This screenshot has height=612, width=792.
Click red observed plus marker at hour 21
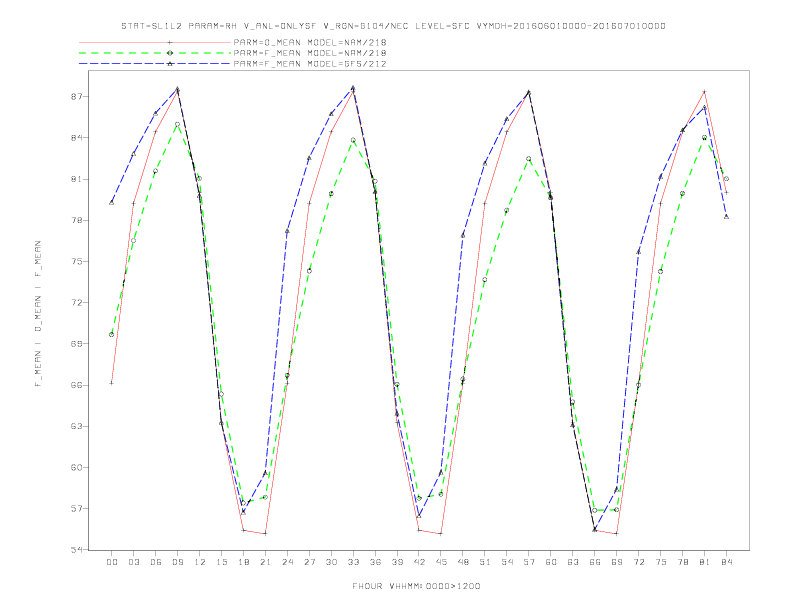click(x=265, y=533)
